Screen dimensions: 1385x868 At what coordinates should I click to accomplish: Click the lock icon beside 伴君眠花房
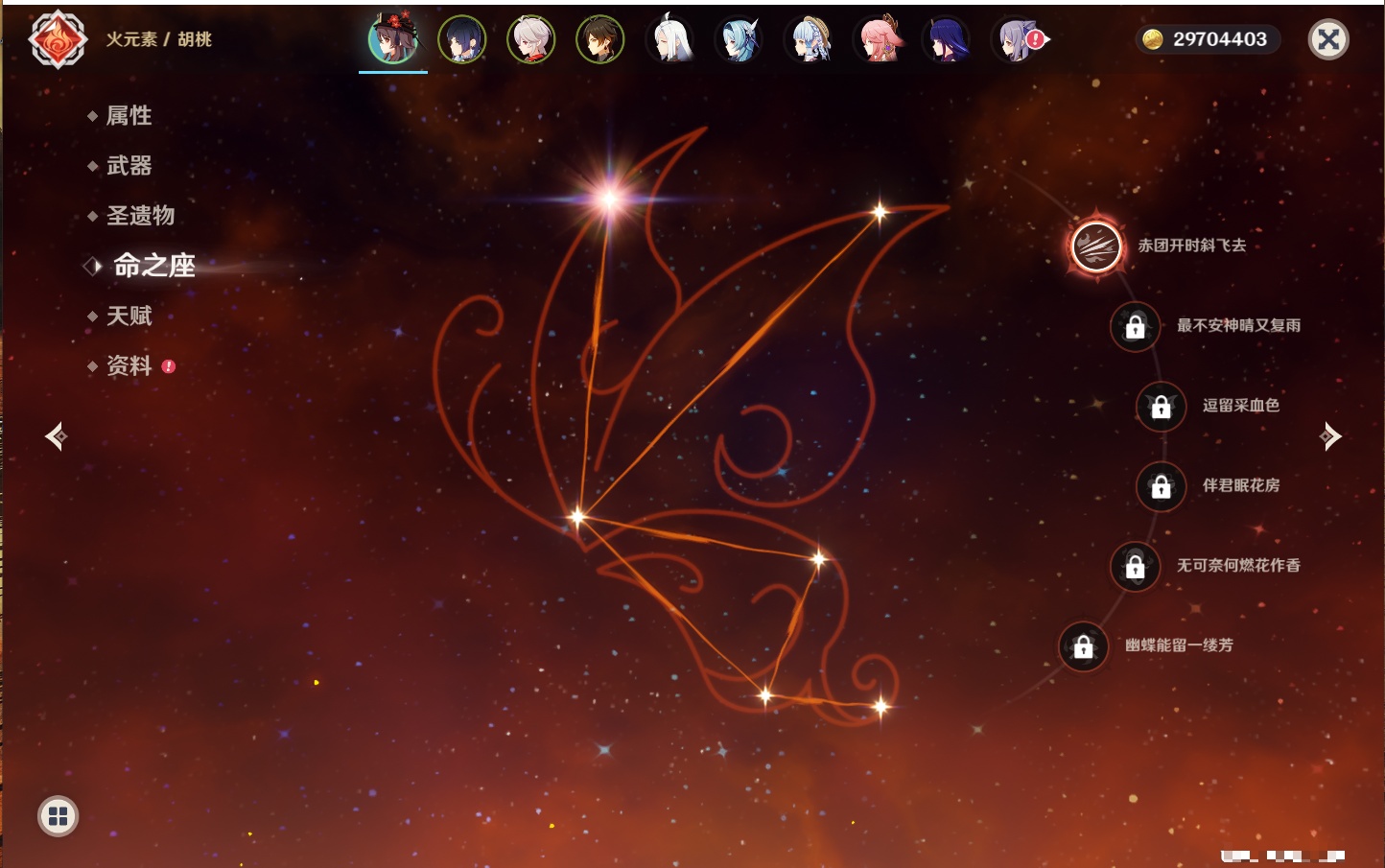(1162, 486)
